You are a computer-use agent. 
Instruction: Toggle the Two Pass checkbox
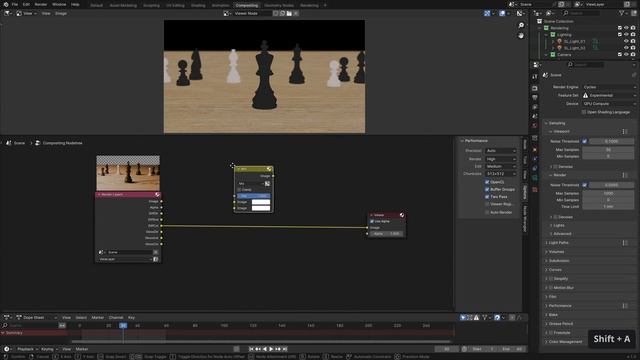tap(487, 197)
